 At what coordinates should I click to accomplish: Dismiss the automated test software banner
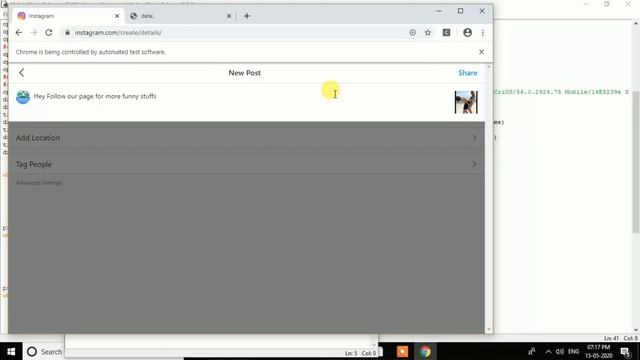click(x=482, y=52)
